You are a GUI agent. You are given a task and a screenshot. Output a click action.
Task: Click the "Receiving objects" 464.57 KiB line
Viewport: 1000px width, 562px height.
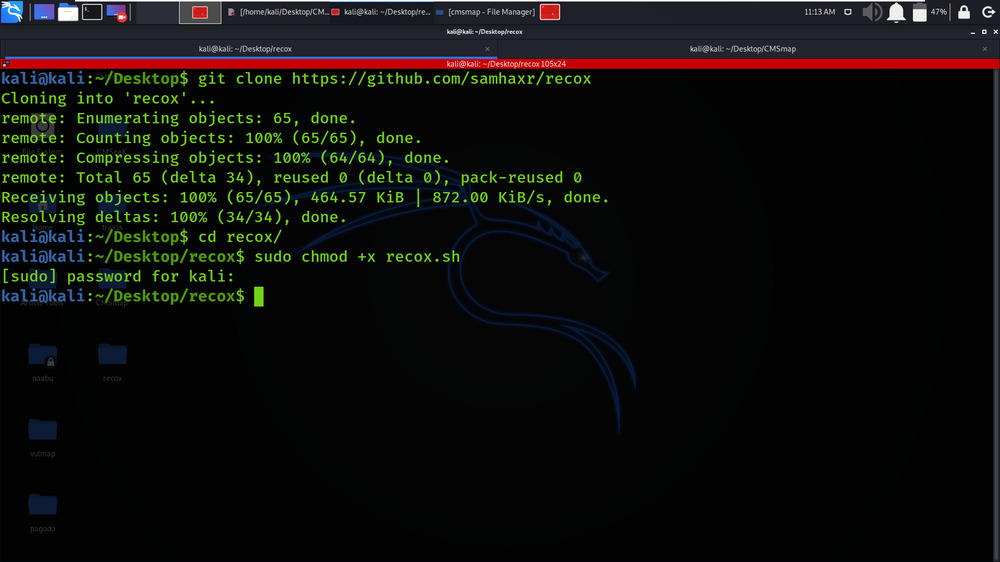point(305,198)
